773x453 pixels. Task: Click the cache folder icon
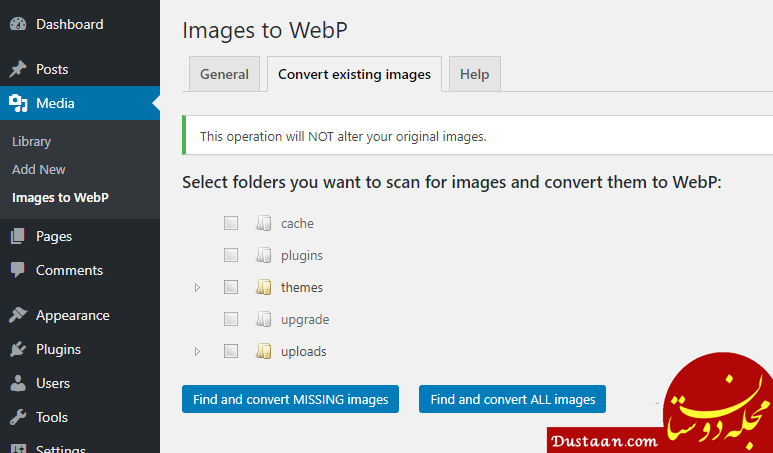pos(264,223)
